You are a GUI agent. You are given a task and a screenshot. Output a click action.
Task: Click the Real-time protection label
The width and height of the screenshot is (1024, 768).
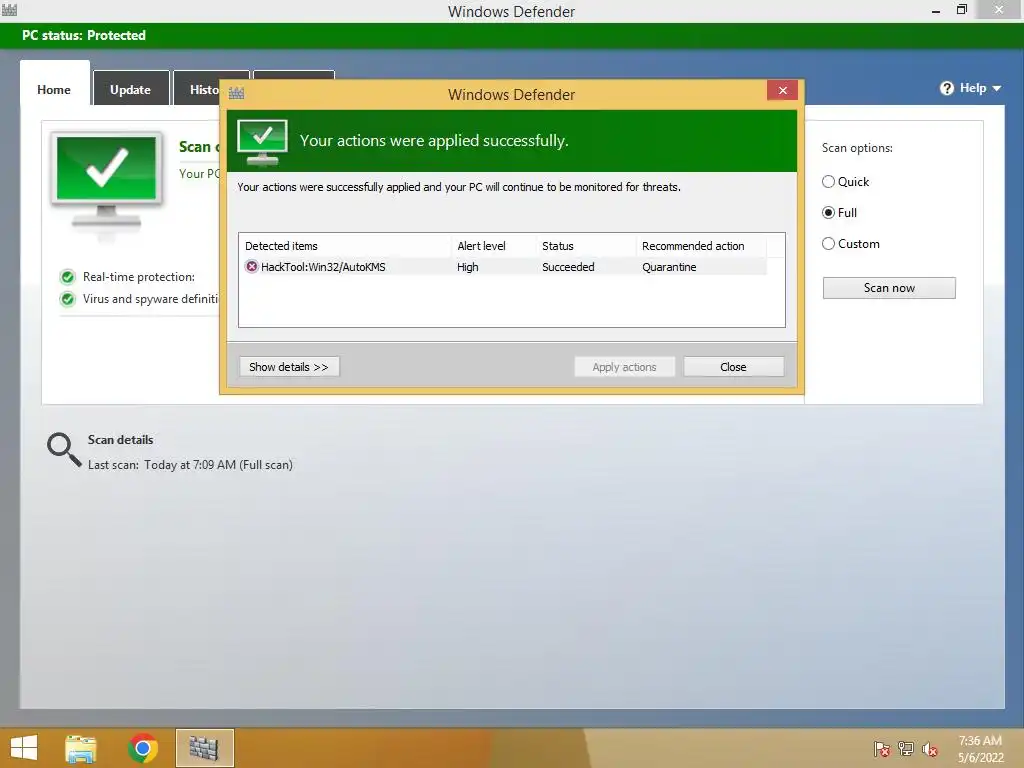[138, 277]
